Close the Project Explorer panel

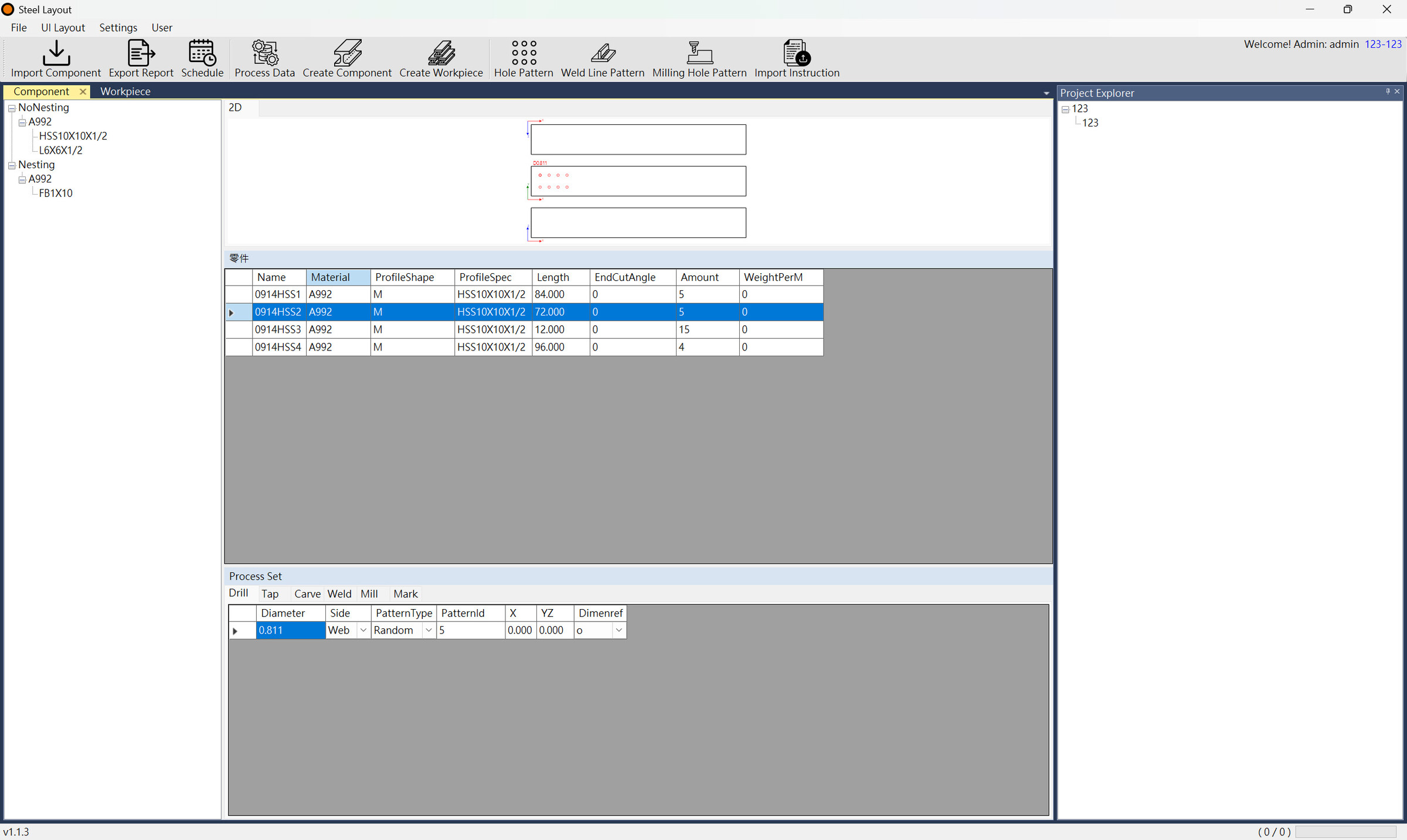(1397, 91)
